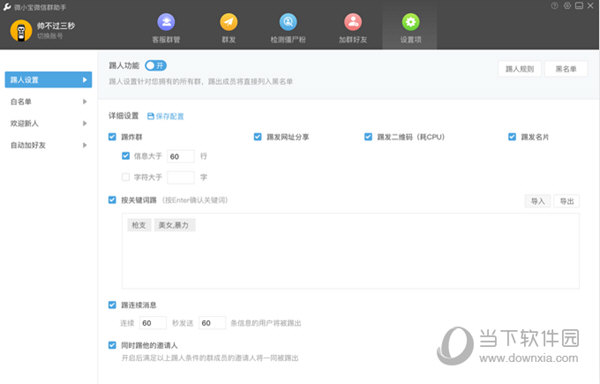Open the 踢人规则 button
The height and width of the screenshot is (384, 600).
519,69
